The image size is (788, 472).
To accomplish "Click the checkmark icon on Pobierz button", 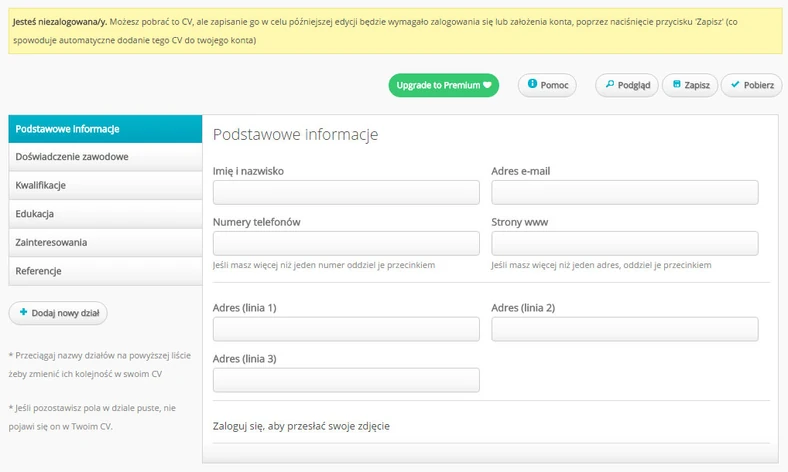I will coord(735,85).
